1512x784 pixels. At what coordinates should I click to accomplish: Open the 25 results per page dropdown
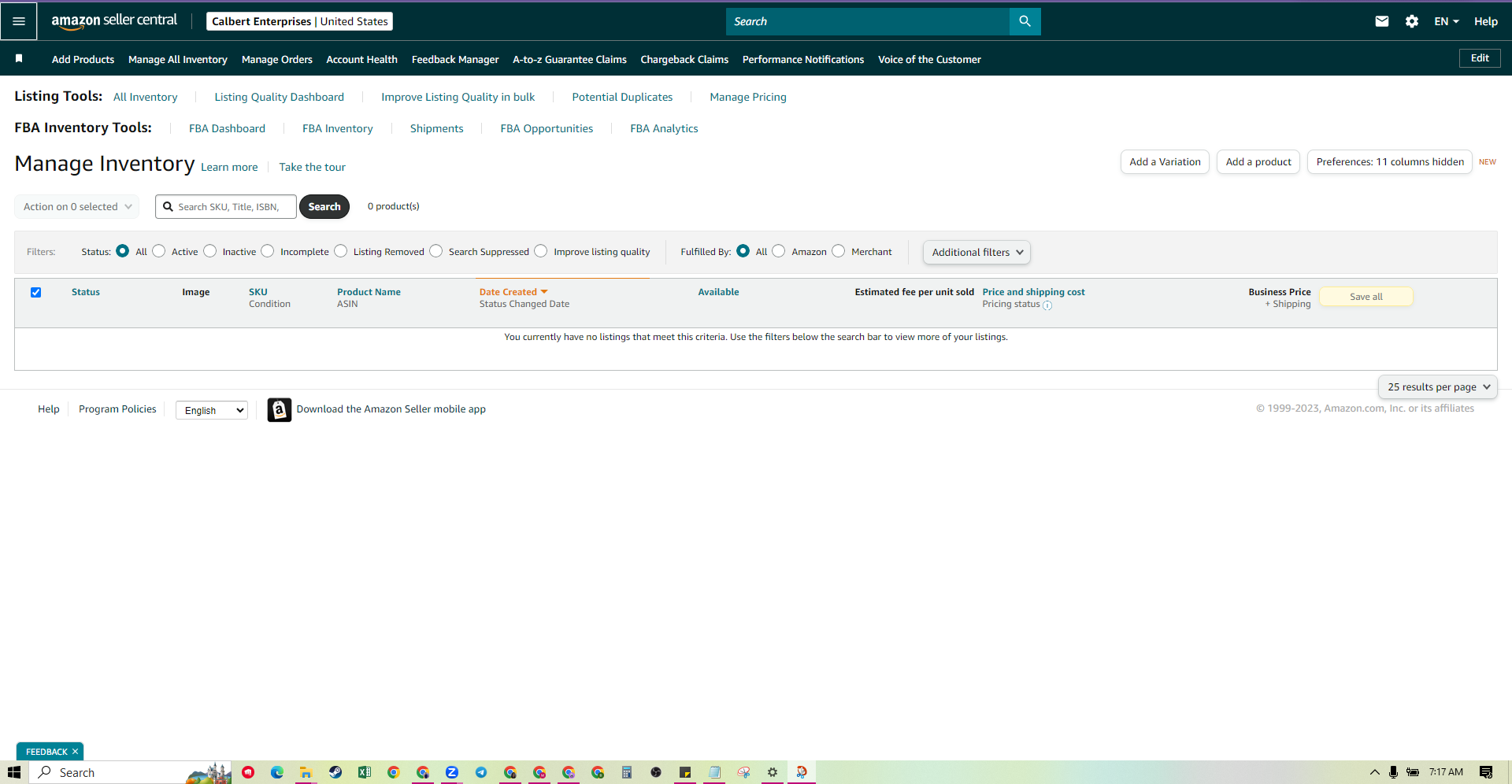1438,386
